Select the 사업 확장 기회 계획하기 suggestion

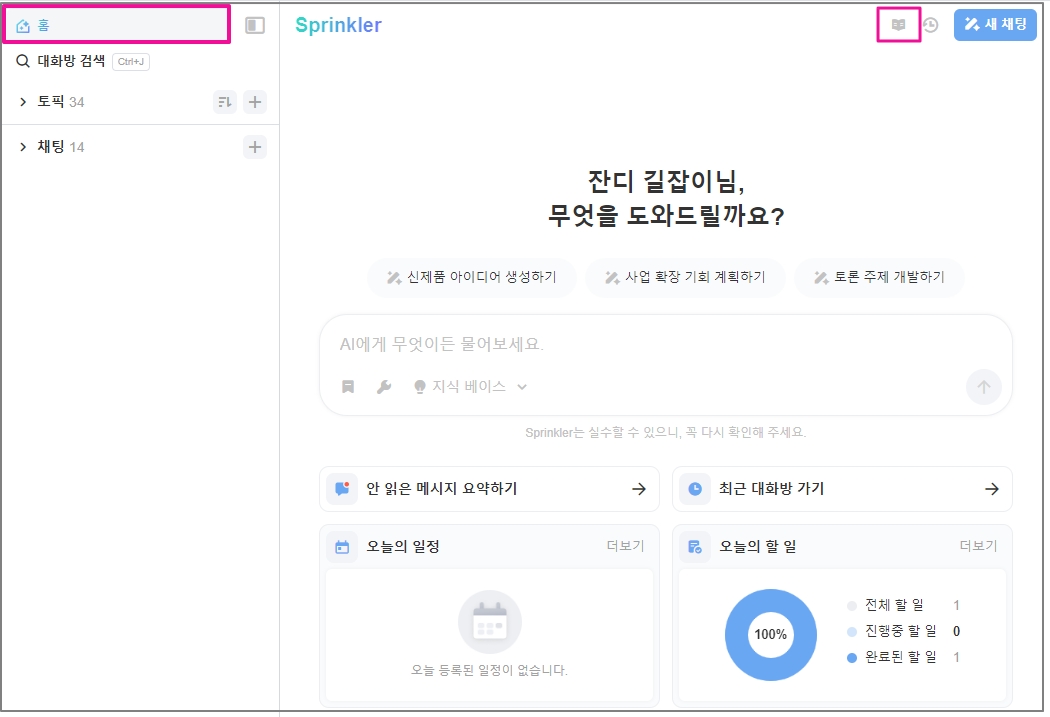(x=685, y=277)
